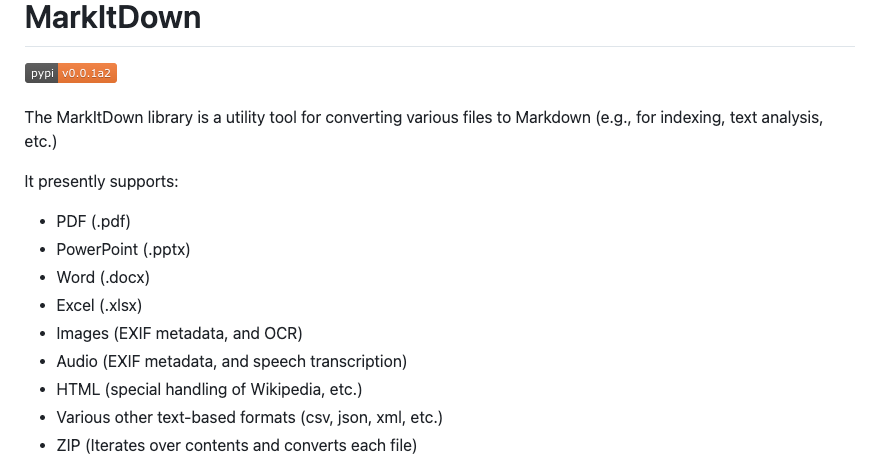Click the text-based formats (csv, json, xml) item
Screen dimensions: 873x458
249,417
